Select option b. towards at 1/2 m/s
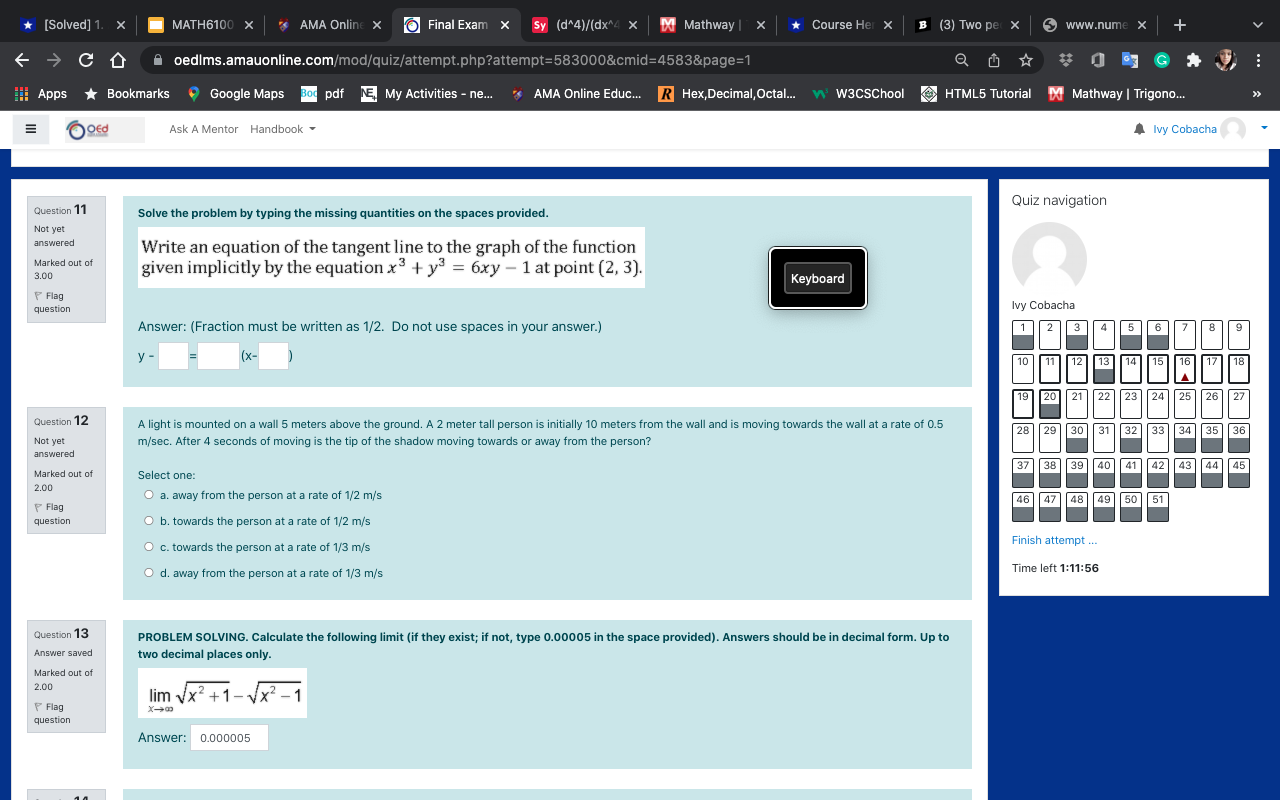This screenshot has width=1280, height=800. [149, 521]
